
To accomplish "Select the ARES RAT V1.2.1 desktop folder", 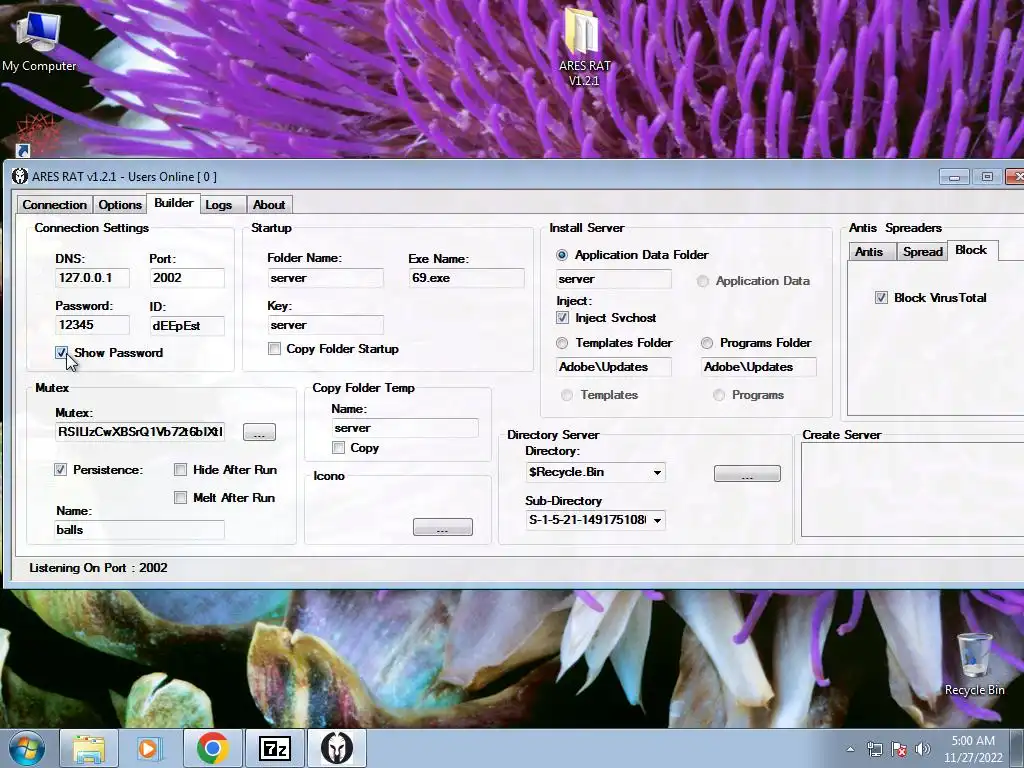I will [x=584, y=47].
